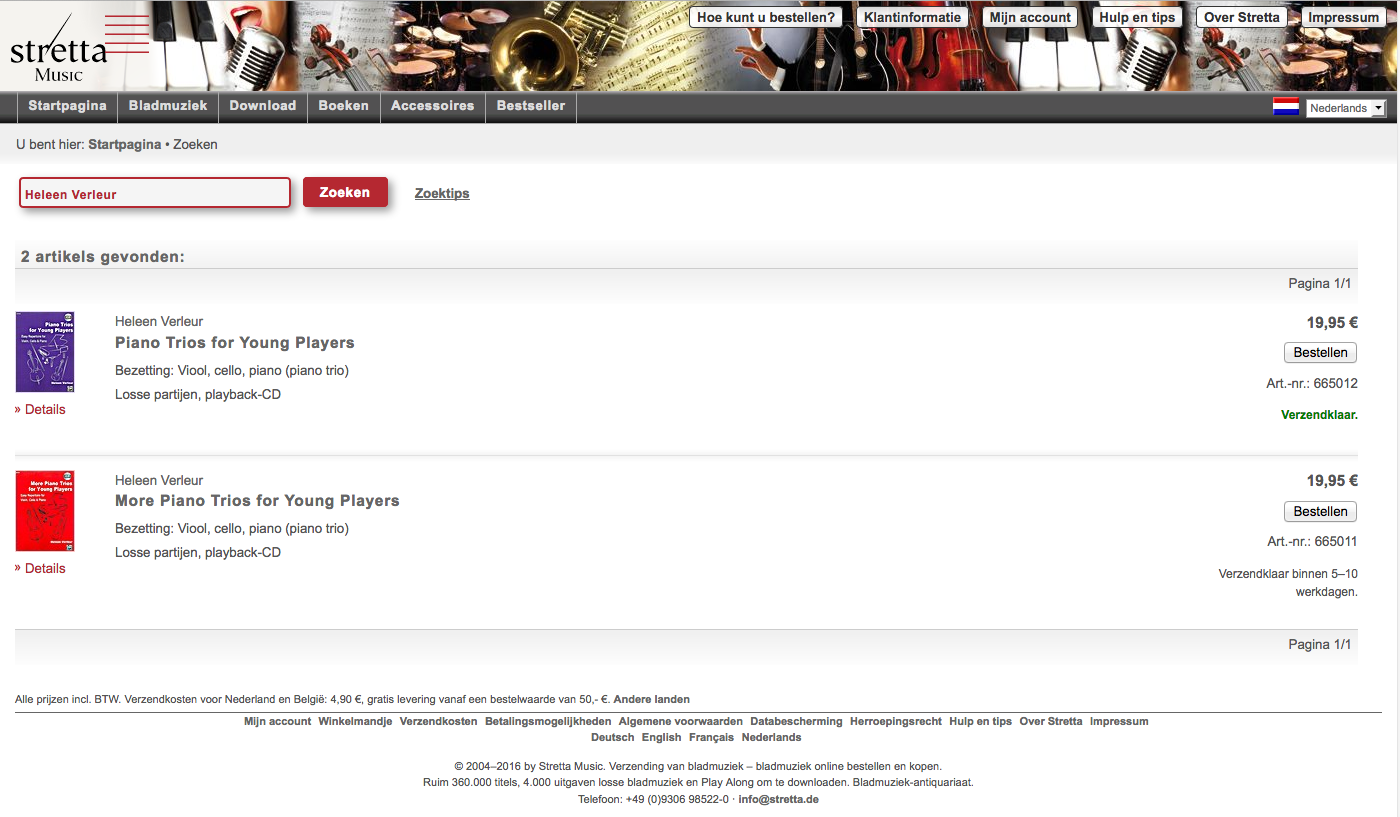Switch language to Deutsch in footer
Viewport: 1400px width, 817px height.
(613, 737)
